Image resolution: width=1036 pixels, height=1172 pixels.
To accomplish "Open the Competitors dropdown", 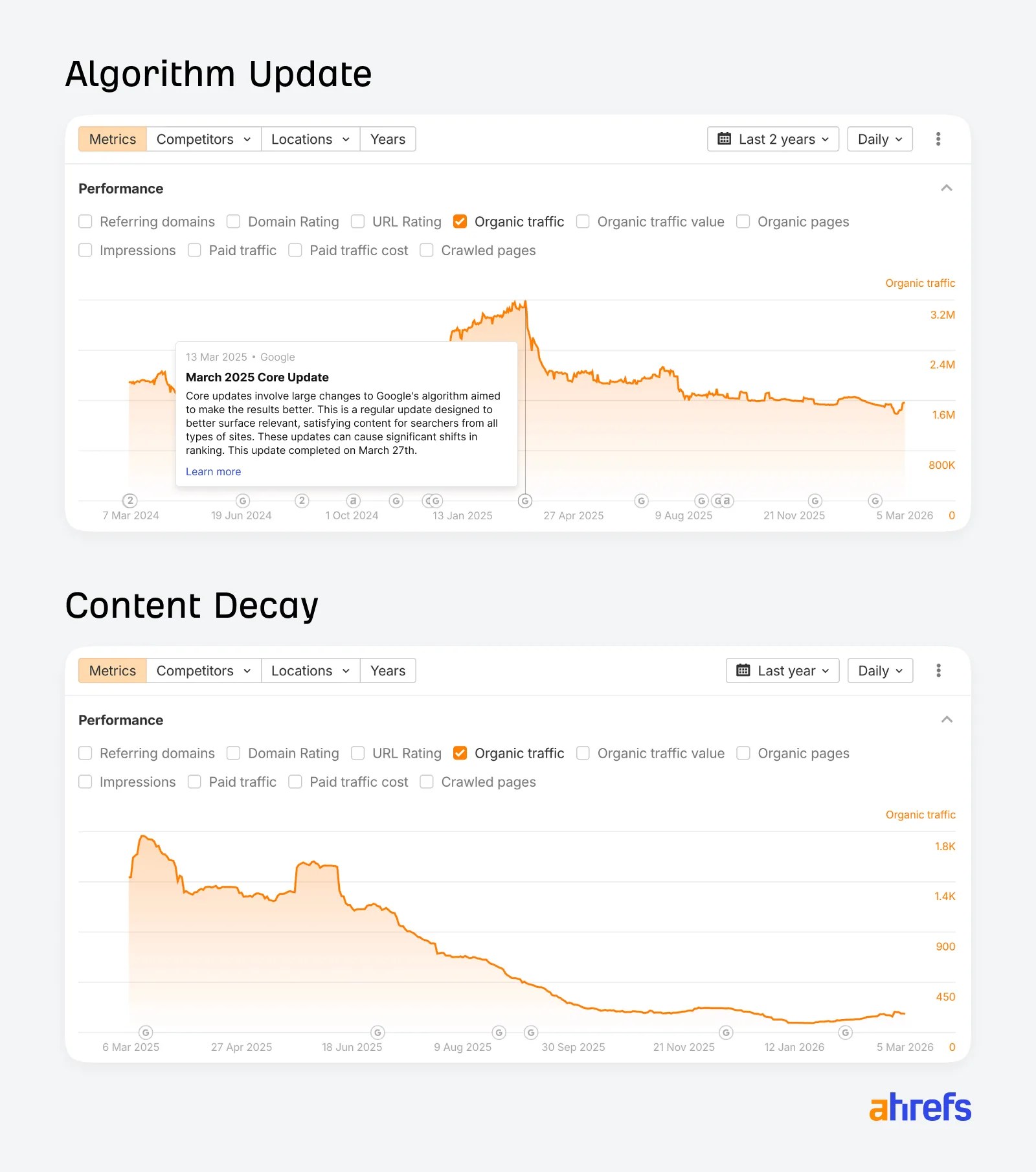I will pyautogui.click(x=203, y=139).
